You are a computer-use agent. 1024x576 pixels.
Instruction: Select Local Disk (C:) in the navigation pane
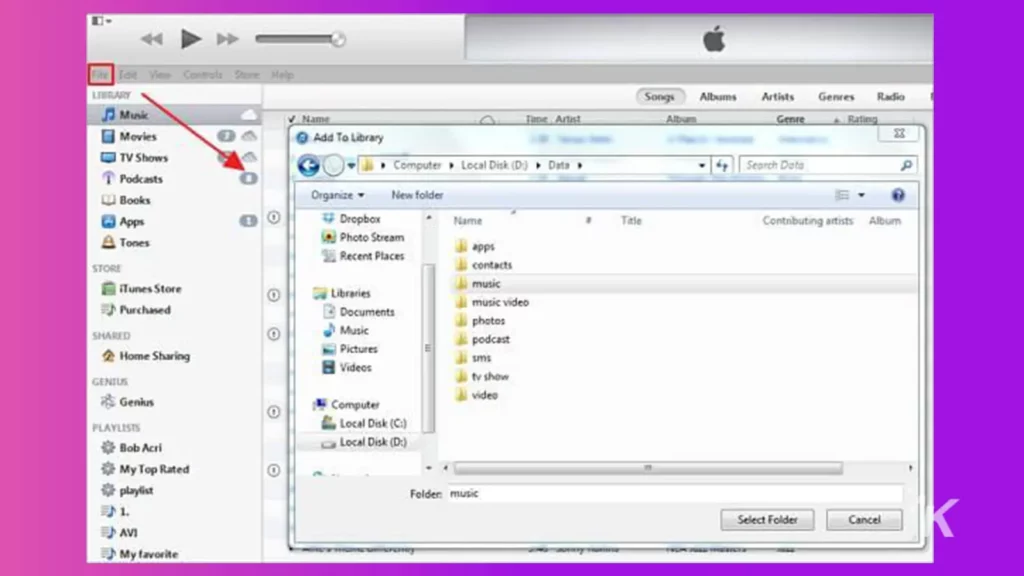click(x=372, y=423)
